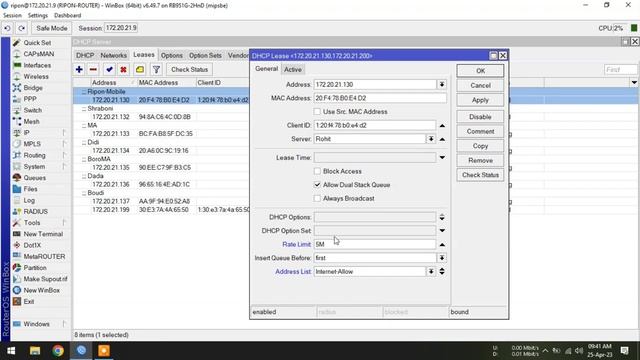Click Copy button in lease dialog
Image resolution: width=640 pixels, height=360 pixels.
(x=480, y=146)
